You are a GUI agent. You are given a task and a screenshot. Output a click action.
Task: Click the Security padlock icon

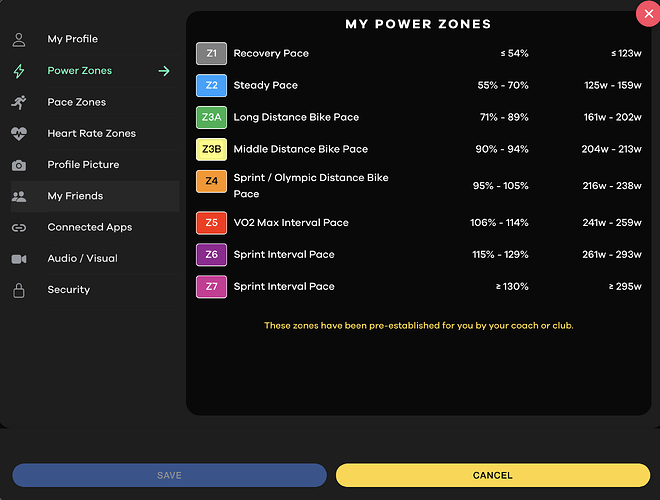click(x=19, y=290)
